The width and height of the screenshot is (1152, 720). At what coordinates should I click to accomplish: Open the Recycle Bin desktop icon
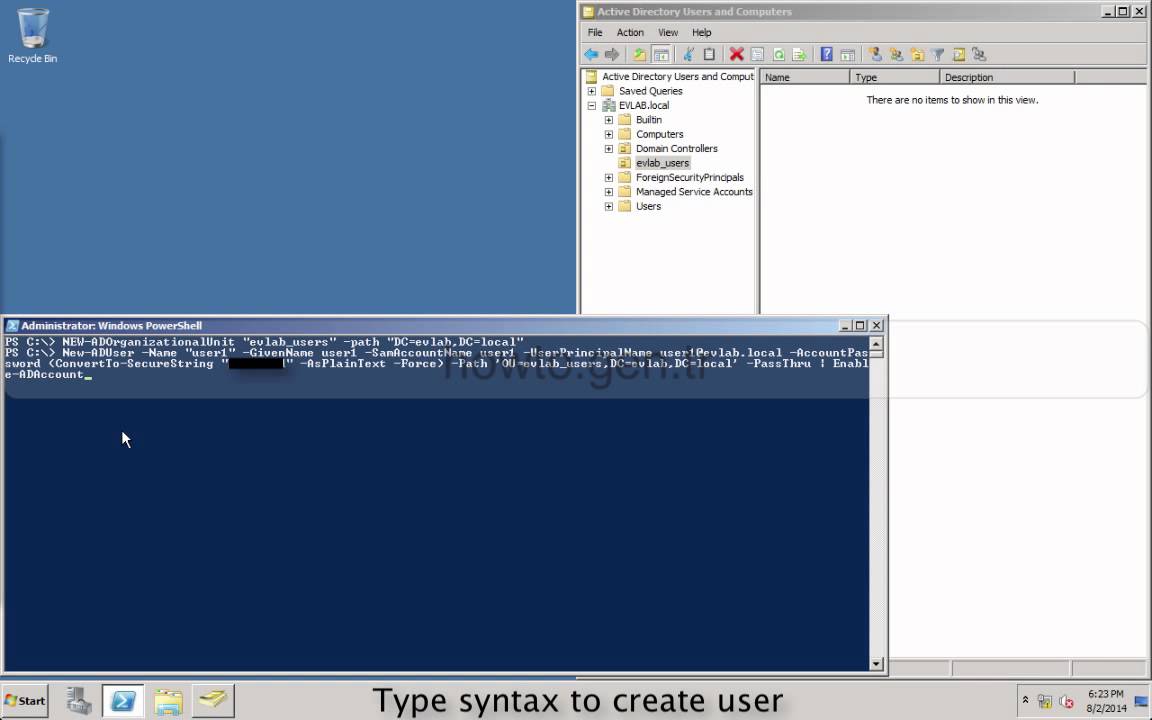pyautogui.click(x=32, y=35)
